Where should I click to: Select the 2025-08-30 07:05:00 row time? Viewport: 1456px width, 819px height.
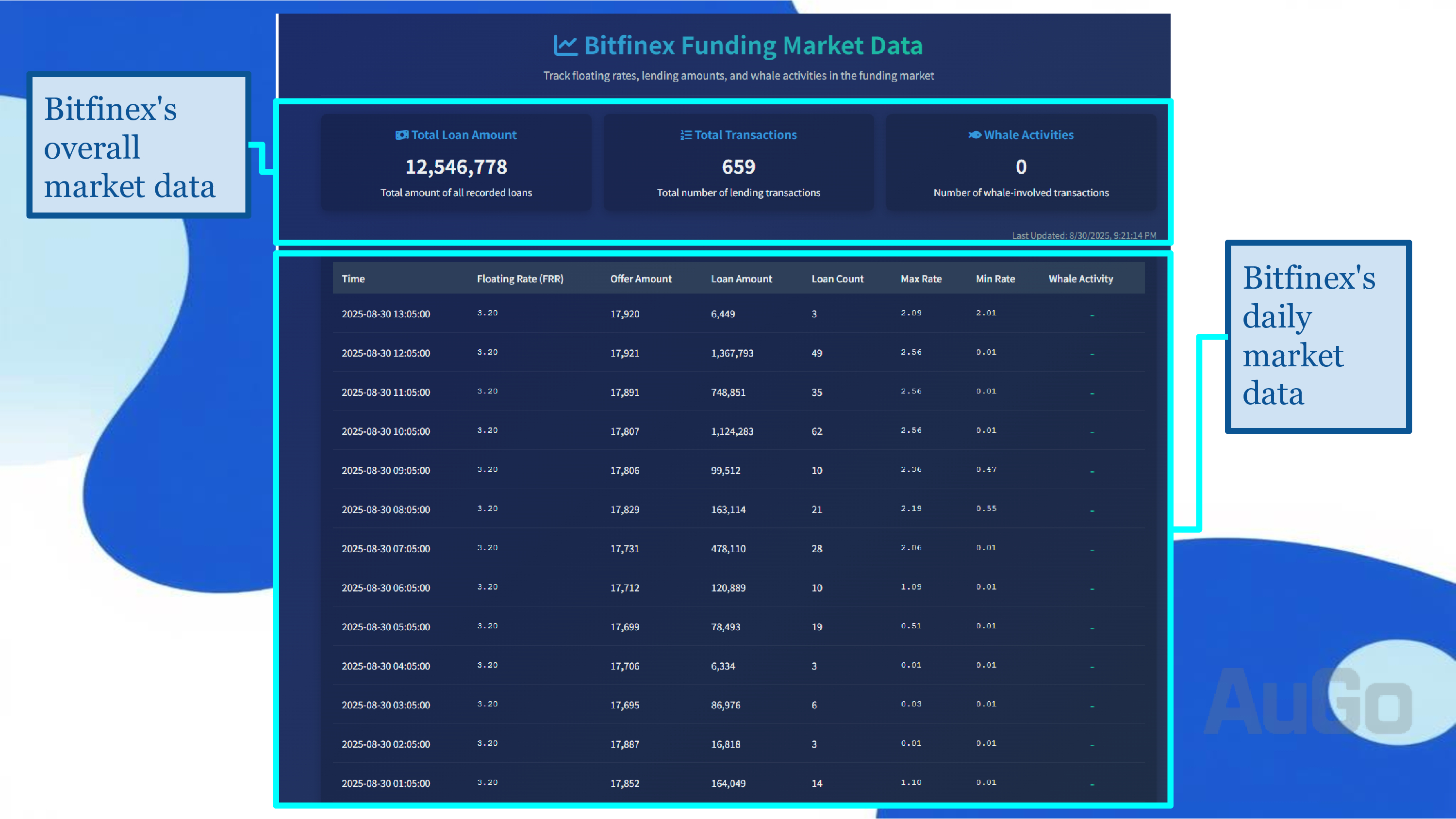[x=385, y=548]
